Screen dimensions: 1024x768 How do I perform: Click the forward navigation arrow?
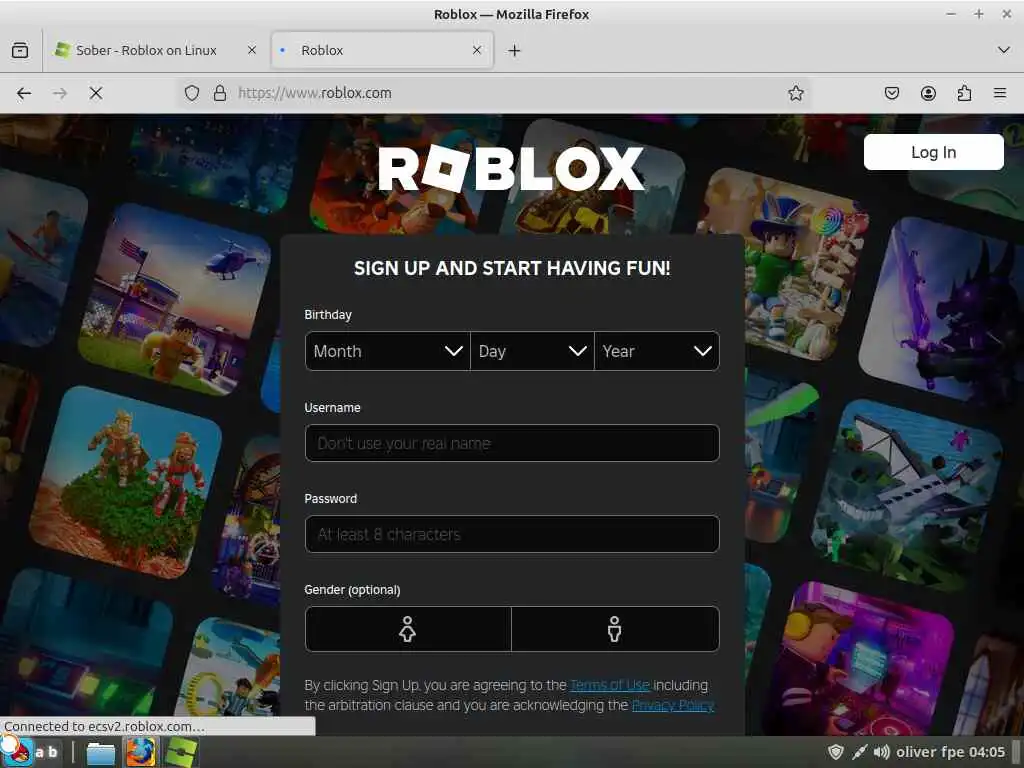click(60, 93)
